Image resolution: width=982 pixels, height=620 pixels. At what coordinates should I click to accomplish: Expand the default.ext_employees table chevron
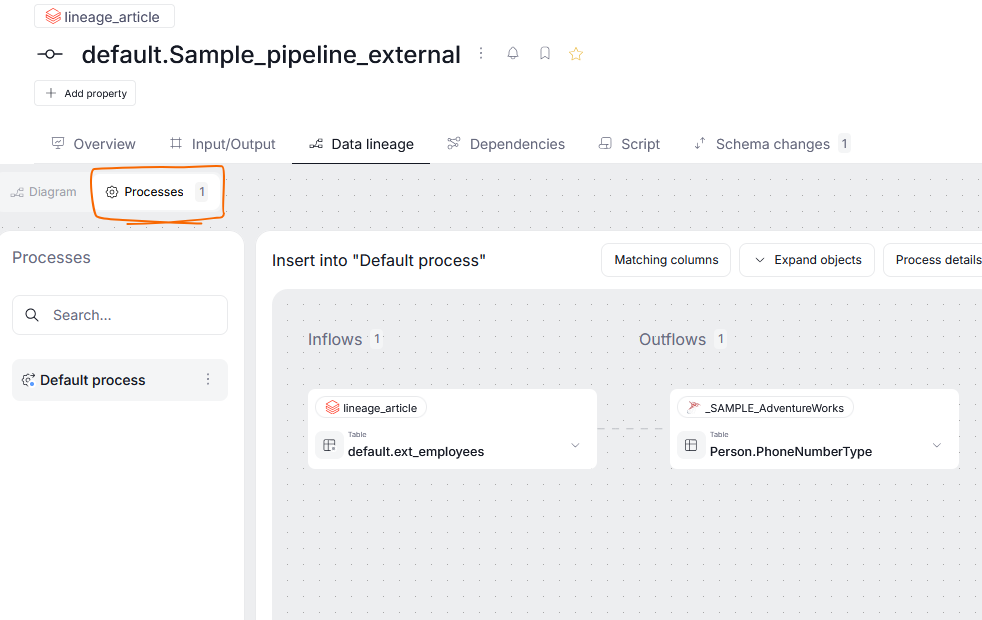(x=576, y=445)
